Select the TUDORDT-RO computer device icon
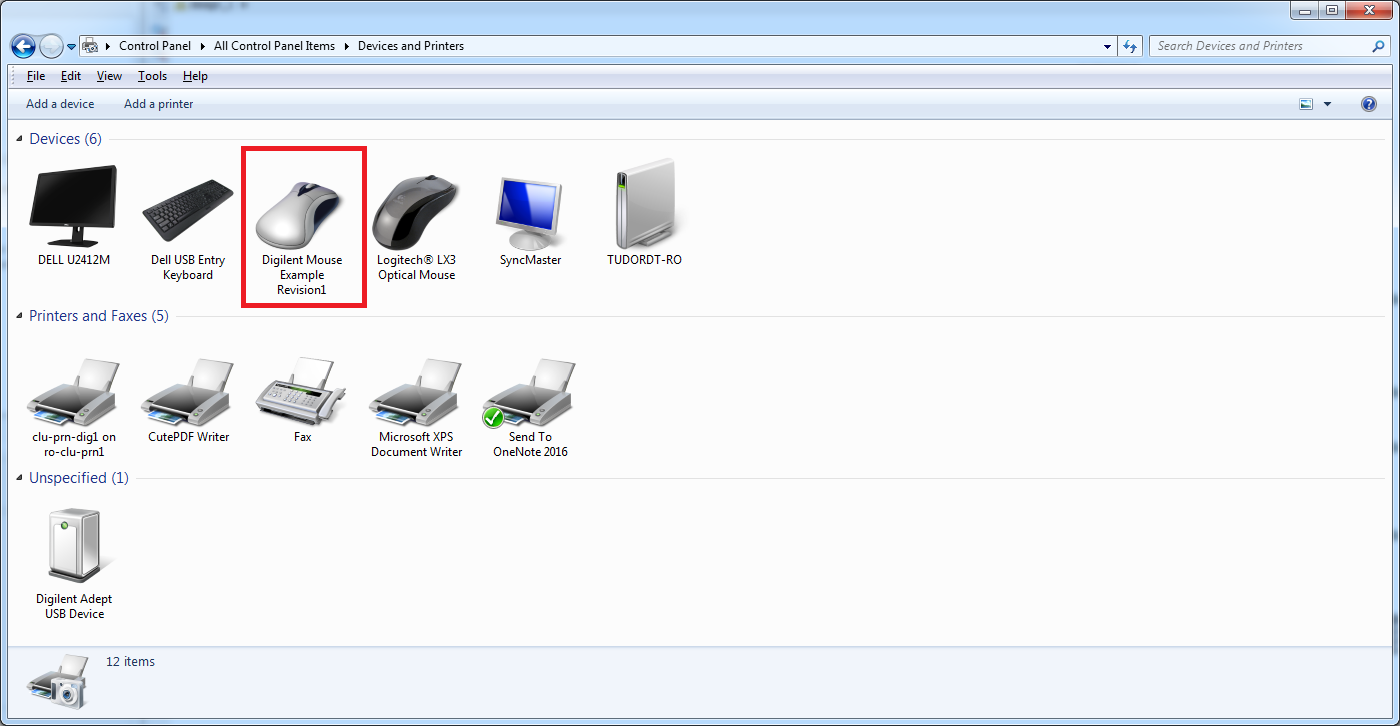Viewport: 1400px width, 726px height. pyautogui.click(x=644, y=206)
